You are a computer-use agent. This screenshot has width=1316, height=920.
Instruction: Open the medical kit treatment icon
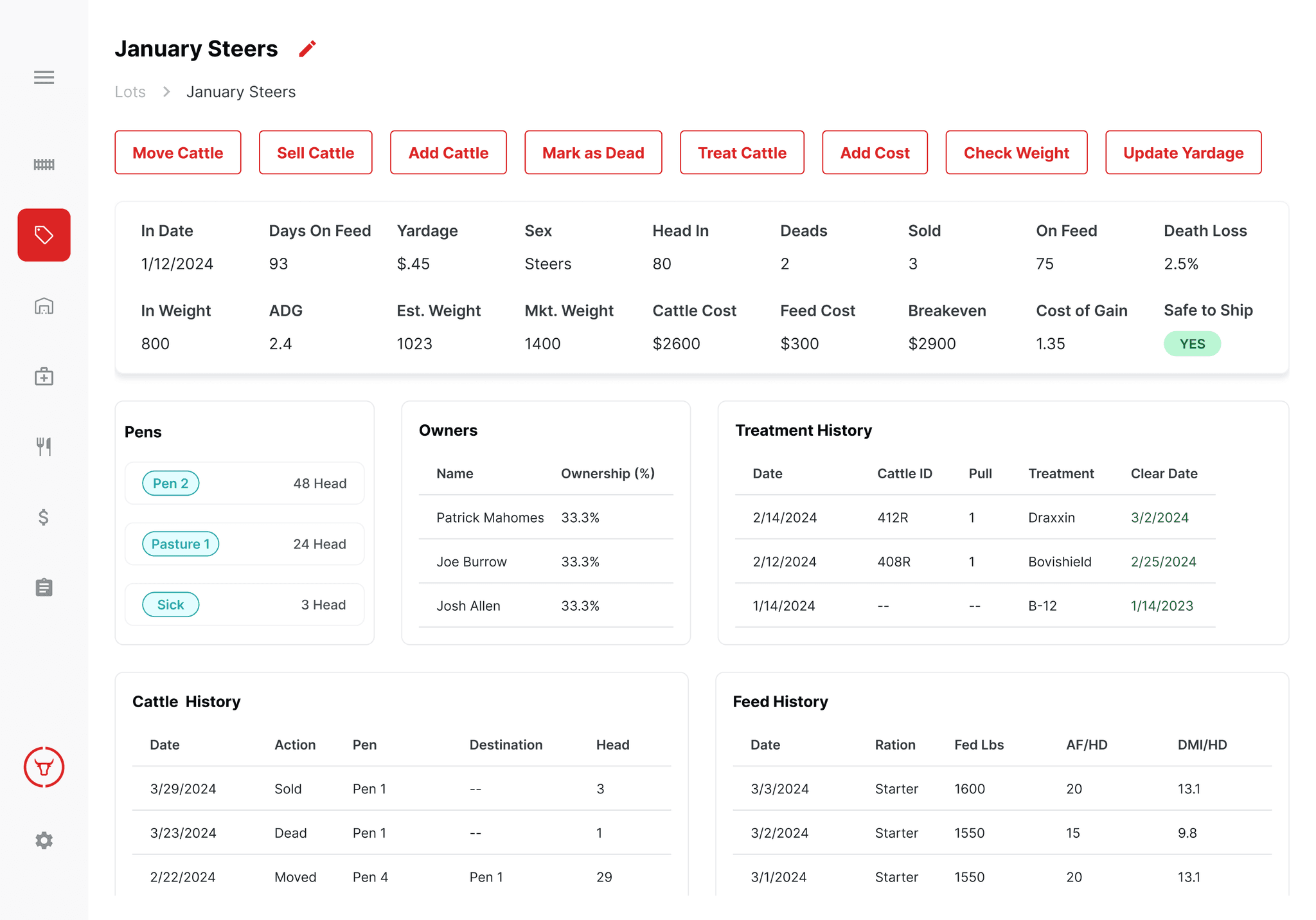click(44, 377)
